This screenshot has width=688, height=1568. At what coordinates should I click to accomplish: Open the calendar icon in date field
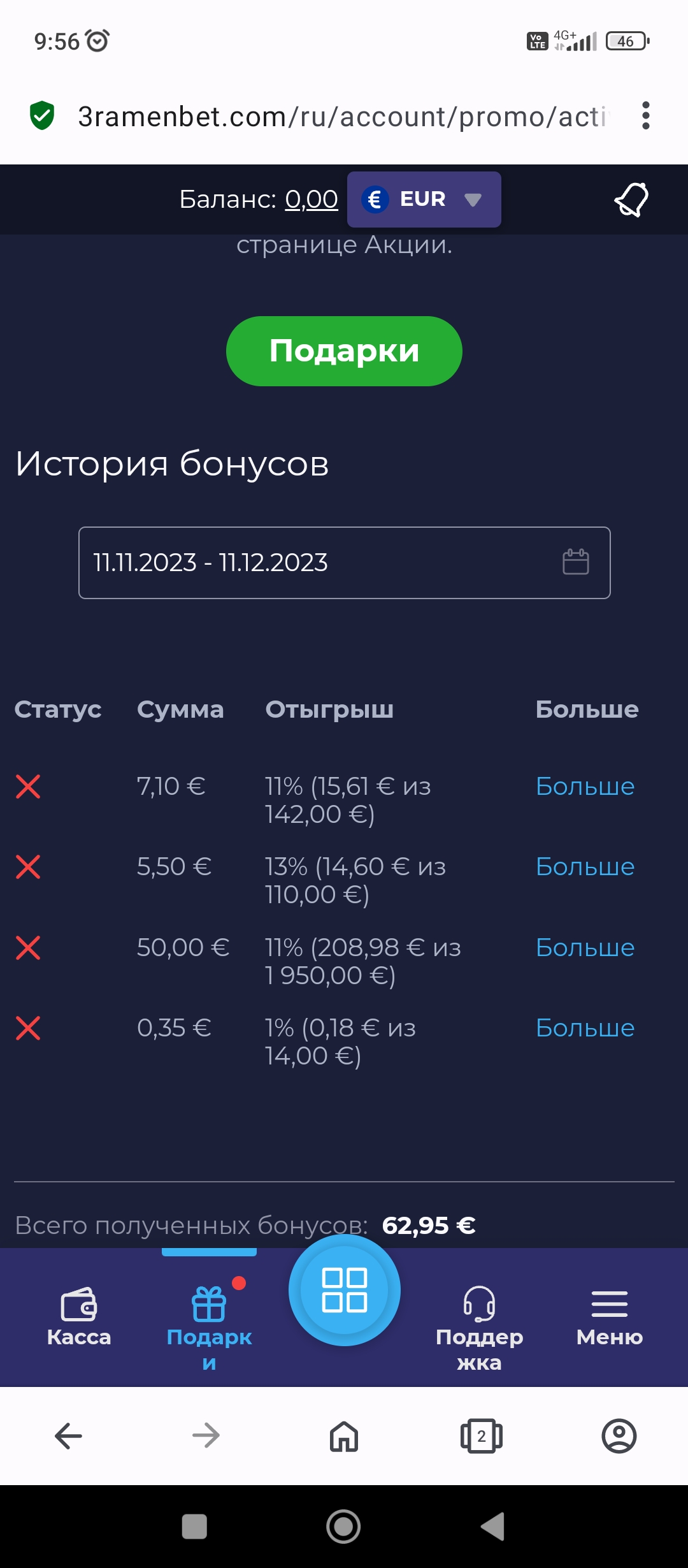point(575,562)
